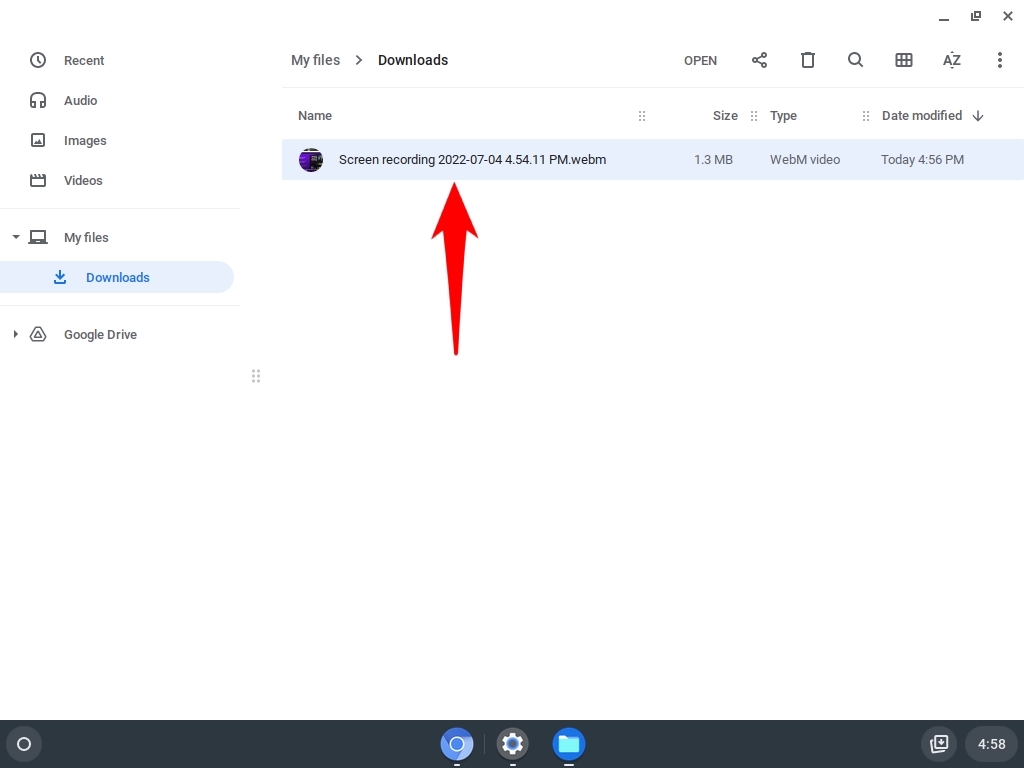The image size is (1024, 768).
Task: Open the Downloads folder in the sidebar
Action: (x=117, y=277)
